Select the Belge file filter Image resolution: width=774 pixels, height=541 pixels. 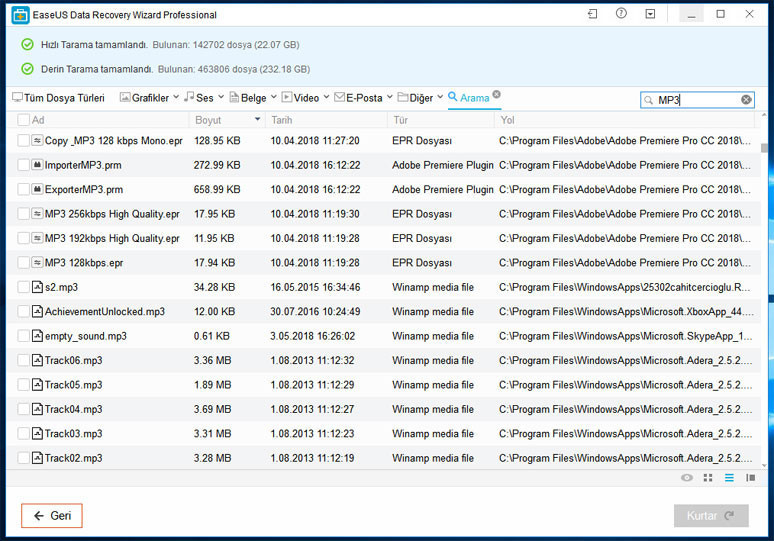248,98
